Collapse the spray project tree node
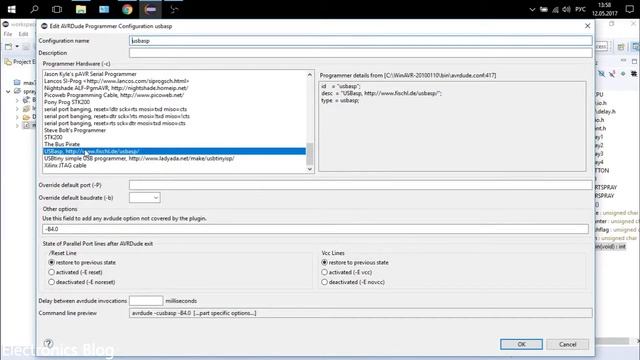The image size is (640, 360). (x=8, y=91)
